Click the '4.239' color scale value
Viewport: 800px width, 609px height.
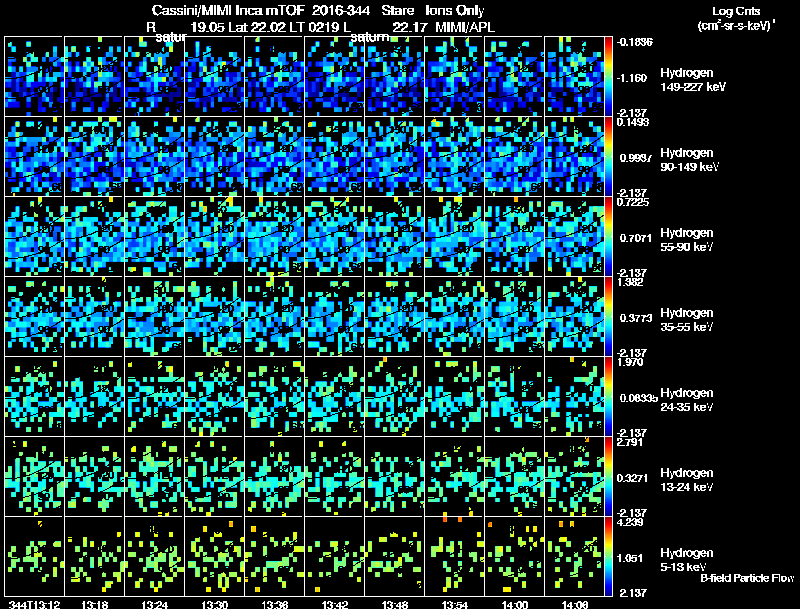631,522
